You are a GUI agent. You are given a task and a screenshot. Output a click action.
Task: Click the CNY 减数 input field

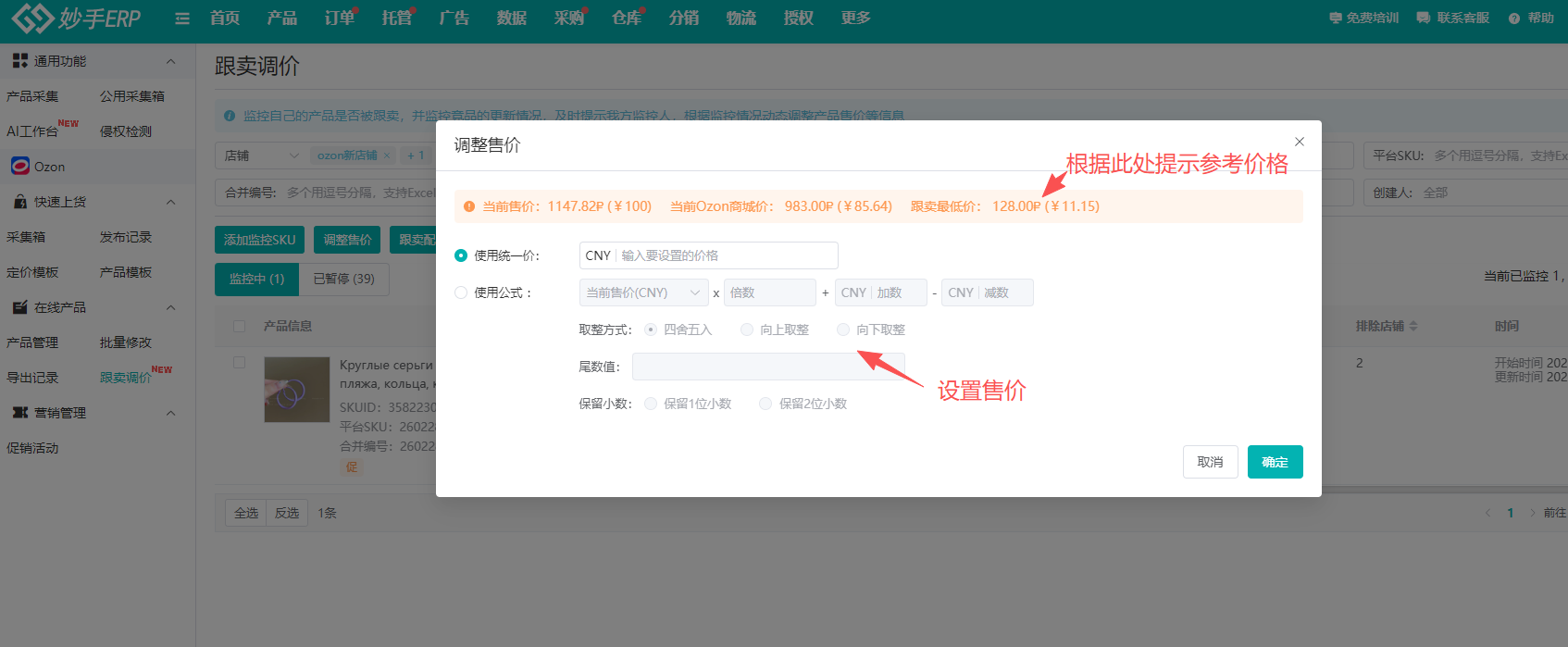[988, 292]
